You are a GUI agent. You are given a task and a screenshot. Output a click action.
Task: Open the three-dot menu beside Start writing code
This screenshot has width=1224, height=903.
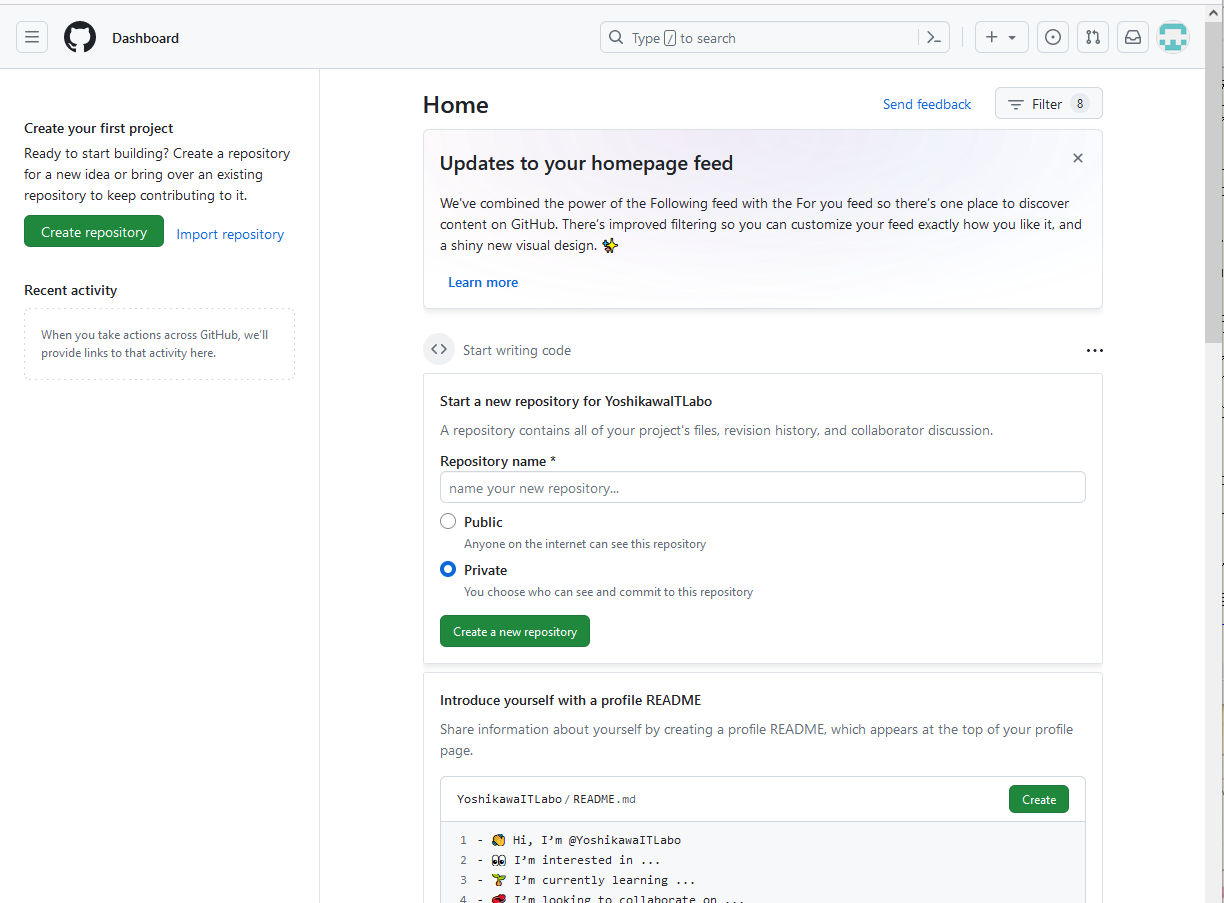pos(1094,351)
